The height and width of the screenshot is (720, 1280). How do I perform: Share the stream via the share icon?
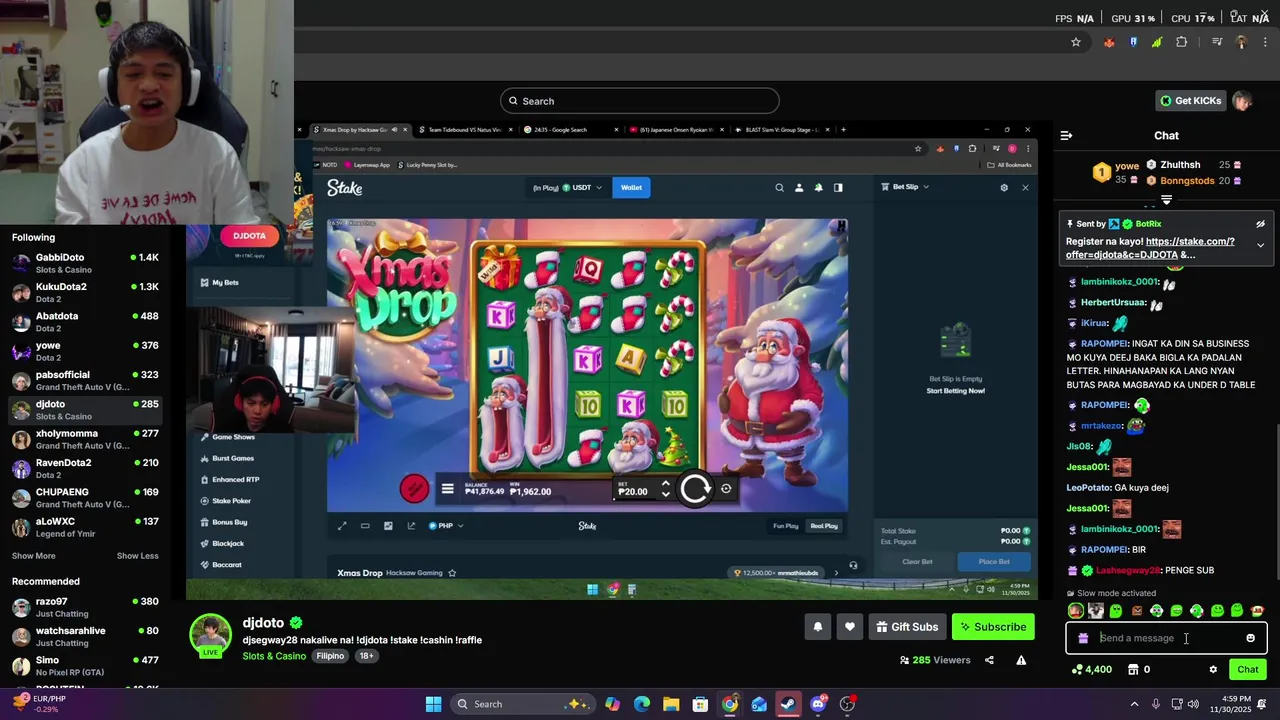tap(989, 660)
